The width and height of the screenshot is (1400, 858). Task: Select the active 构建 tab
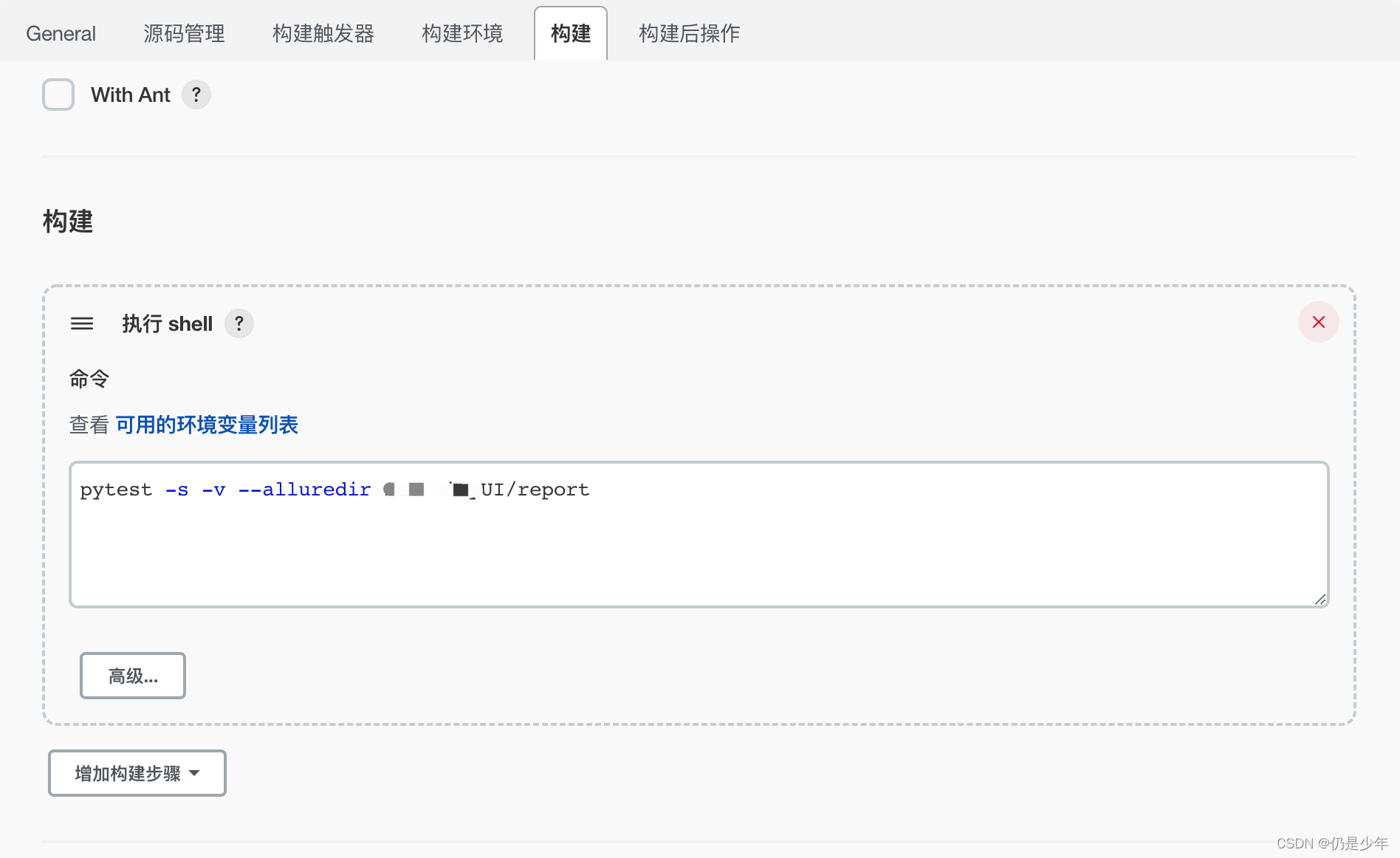click(x=571, y=33)
